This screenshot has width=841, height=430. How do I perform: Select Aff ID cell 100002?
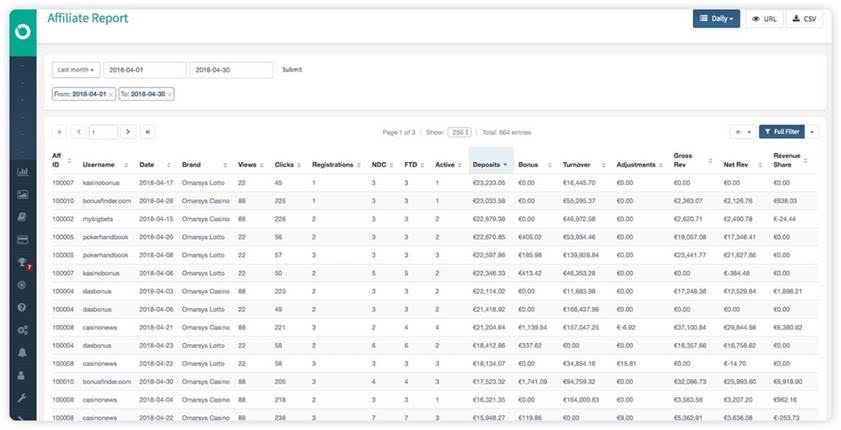pyautogui.click(x=63, y=219)
